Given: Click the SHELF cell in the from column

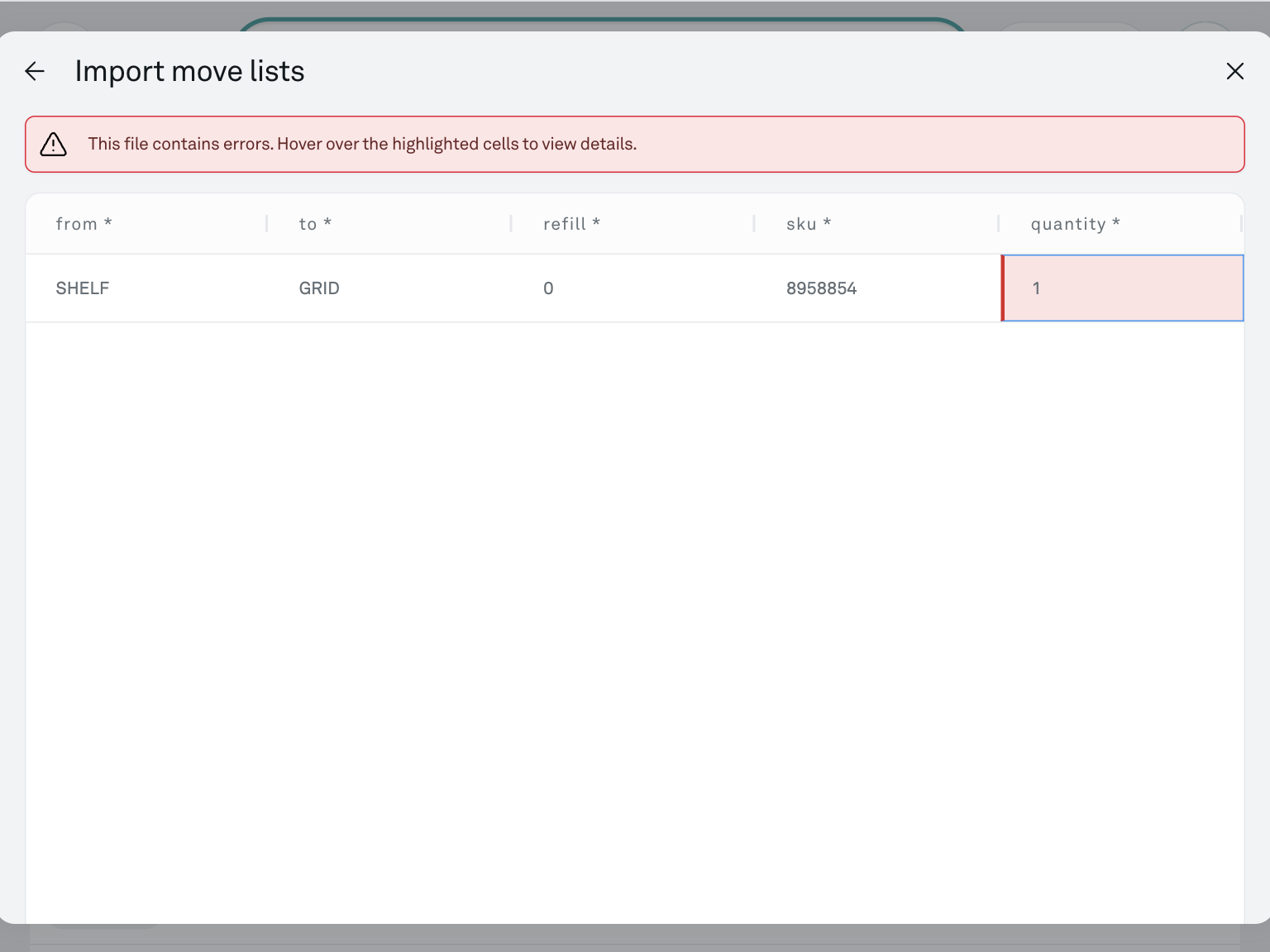Looking at the screenshot, I should click(83, 288).
